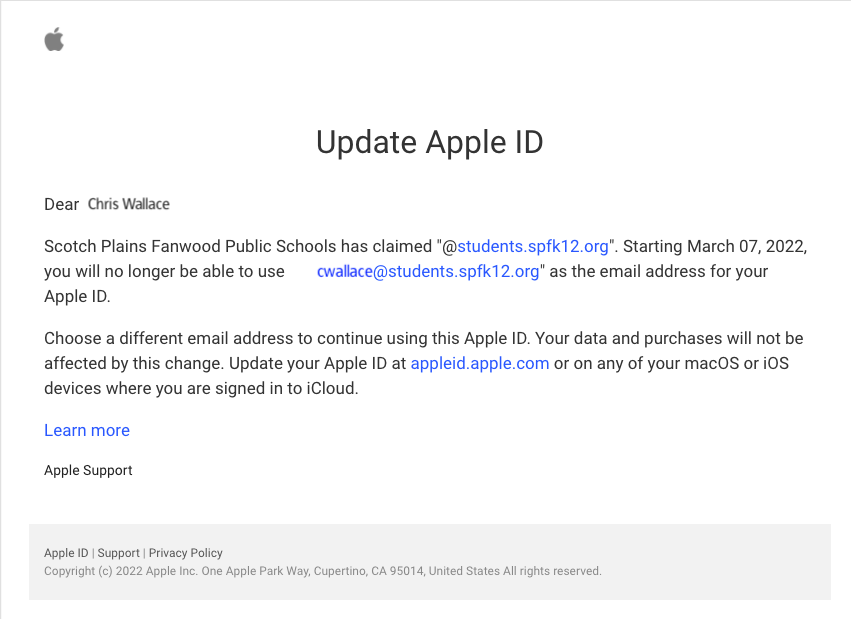Open the appleid.apple.com link
851x619 pixels.
pos(479,363)
